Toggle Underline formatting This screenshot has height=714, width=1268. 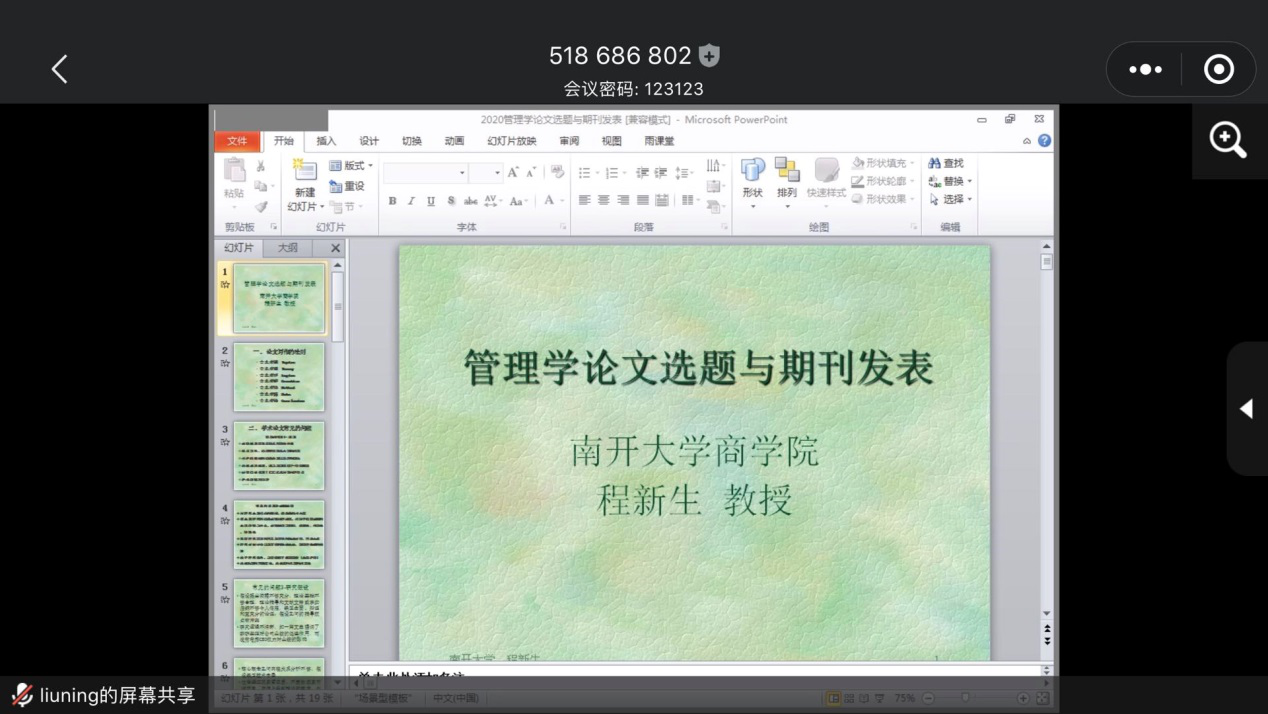coord(431,201)
